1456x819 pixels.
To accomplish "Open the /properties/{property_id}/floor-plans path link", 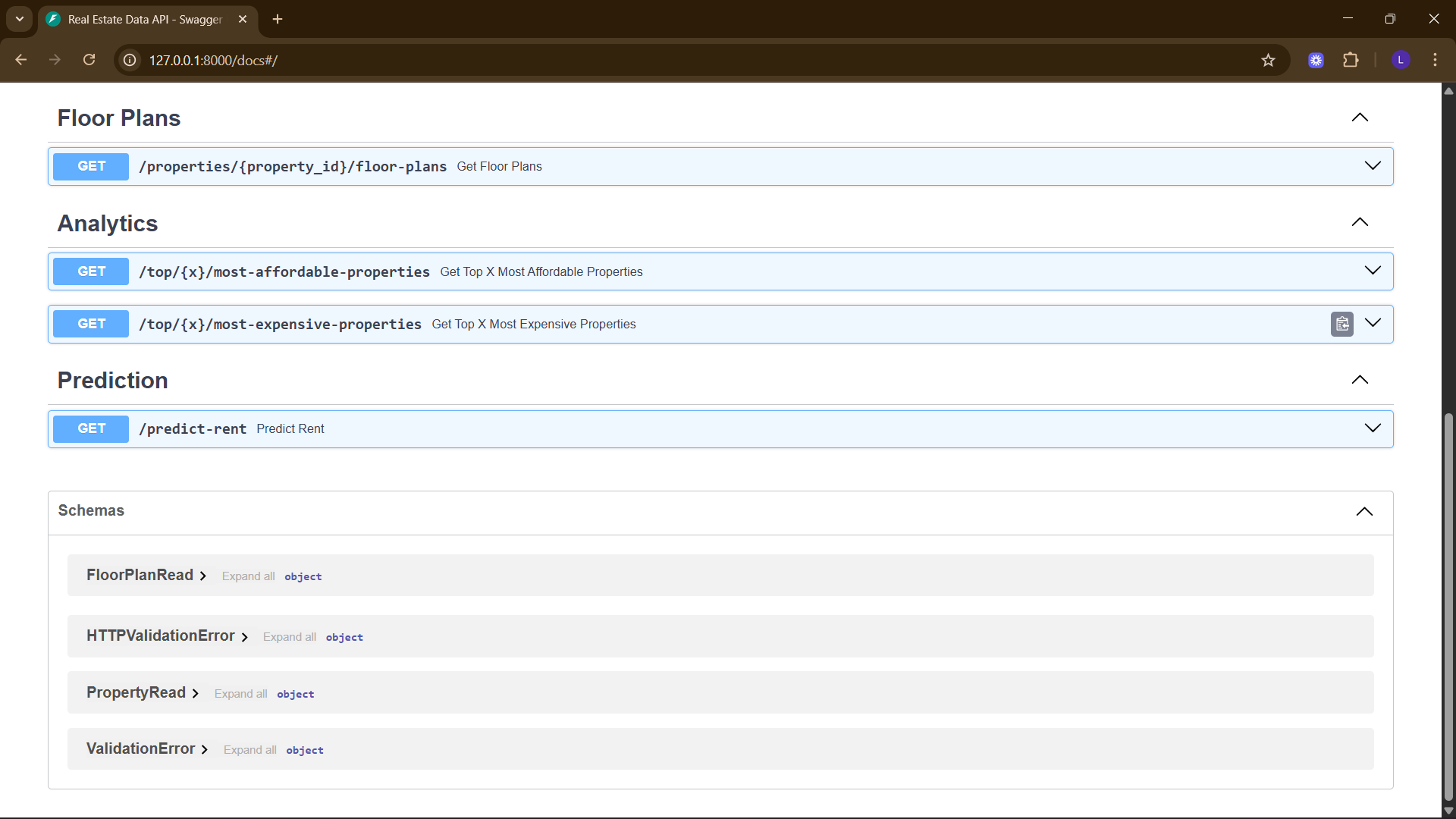I will tap(293, 166).
